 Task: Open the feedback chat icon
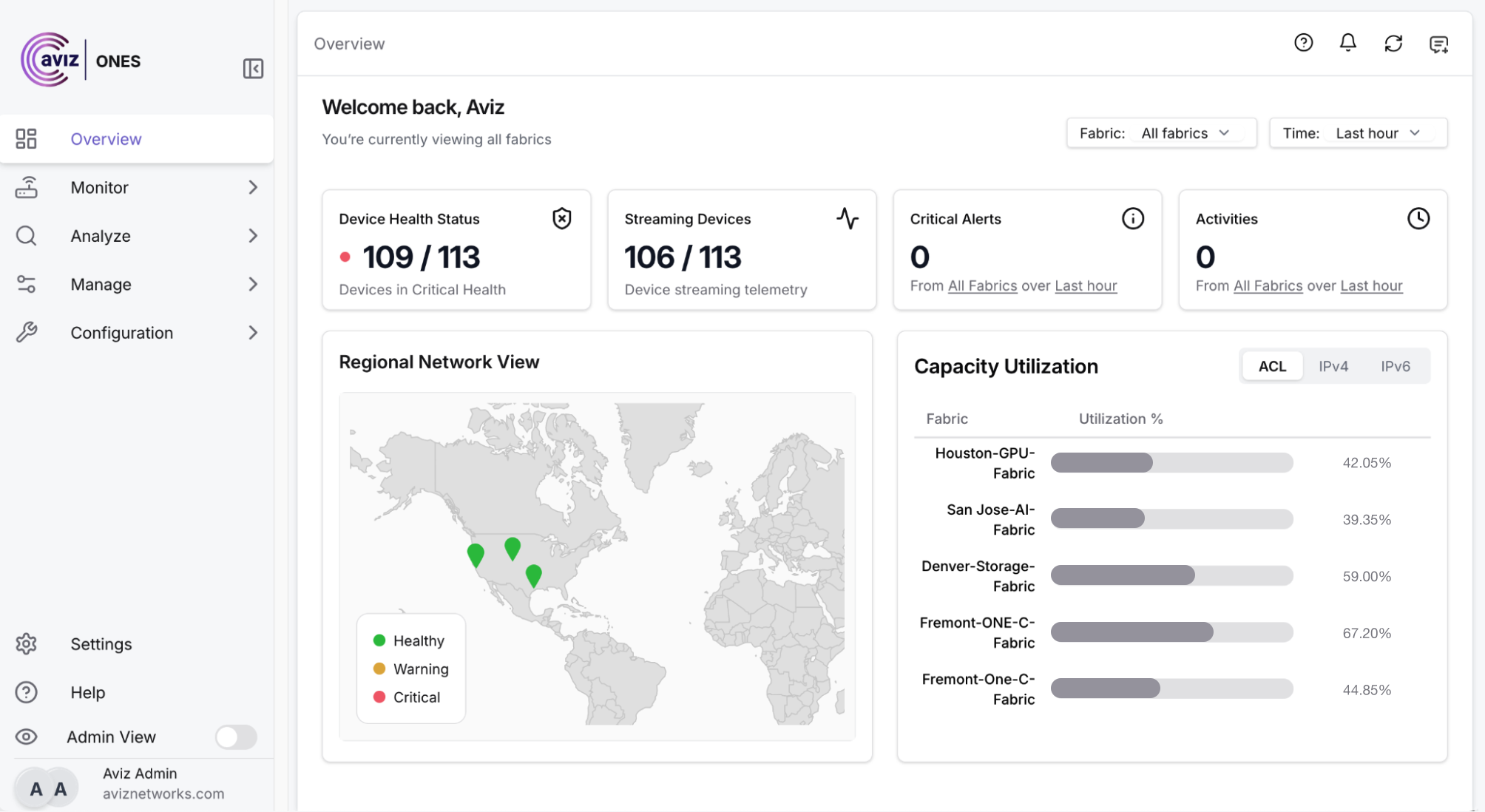click(1438, 44)
